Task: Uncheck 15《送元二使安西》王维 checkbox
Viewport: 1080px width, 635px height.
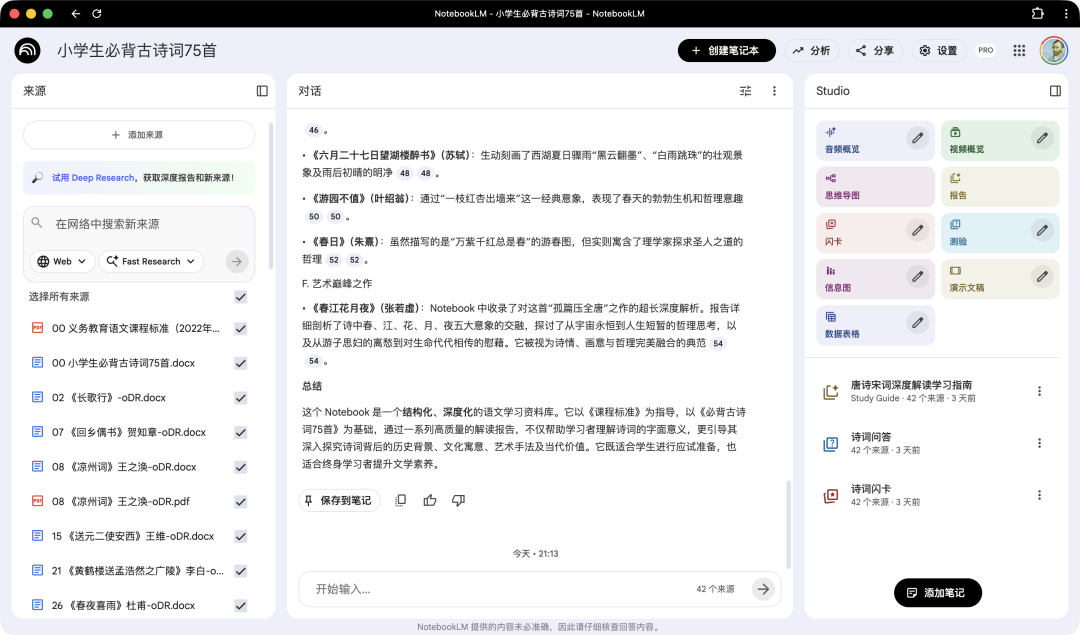Action: click(240, 536)
